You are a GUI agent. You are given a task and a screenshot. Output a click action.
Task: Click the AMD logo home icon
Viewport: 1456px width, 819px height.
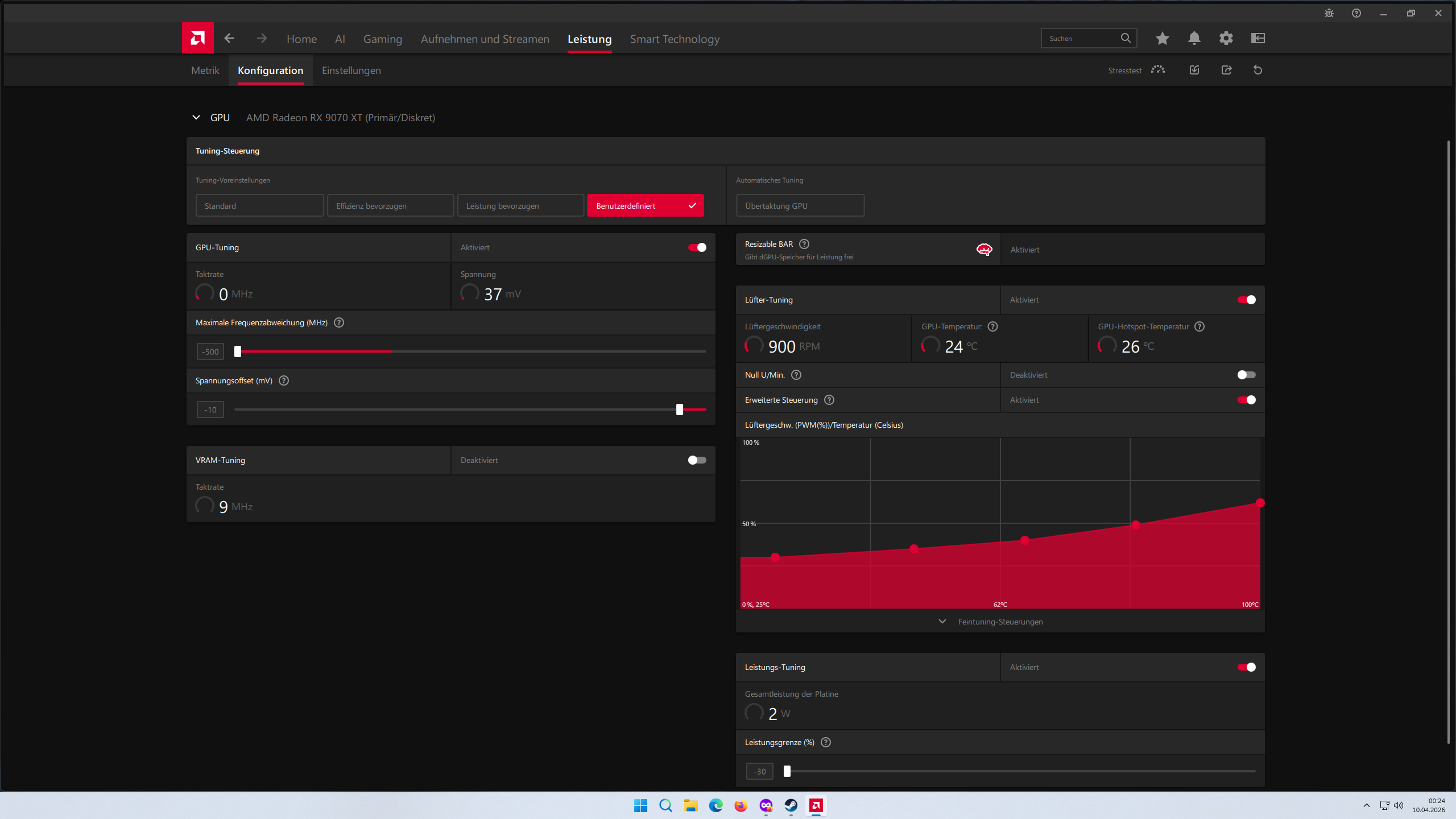(197, 38)
